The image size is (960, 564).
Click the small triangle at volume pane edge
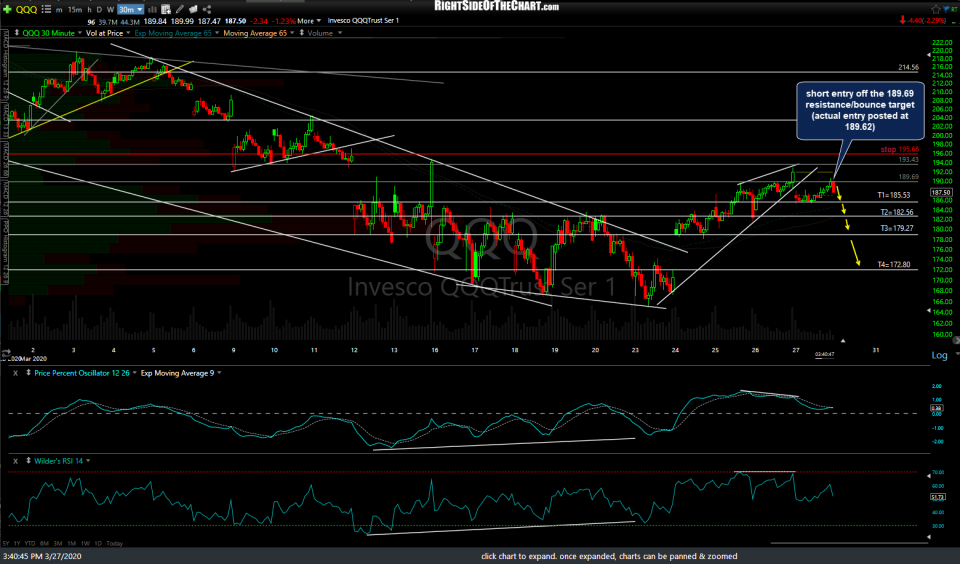tap(843, 340)
